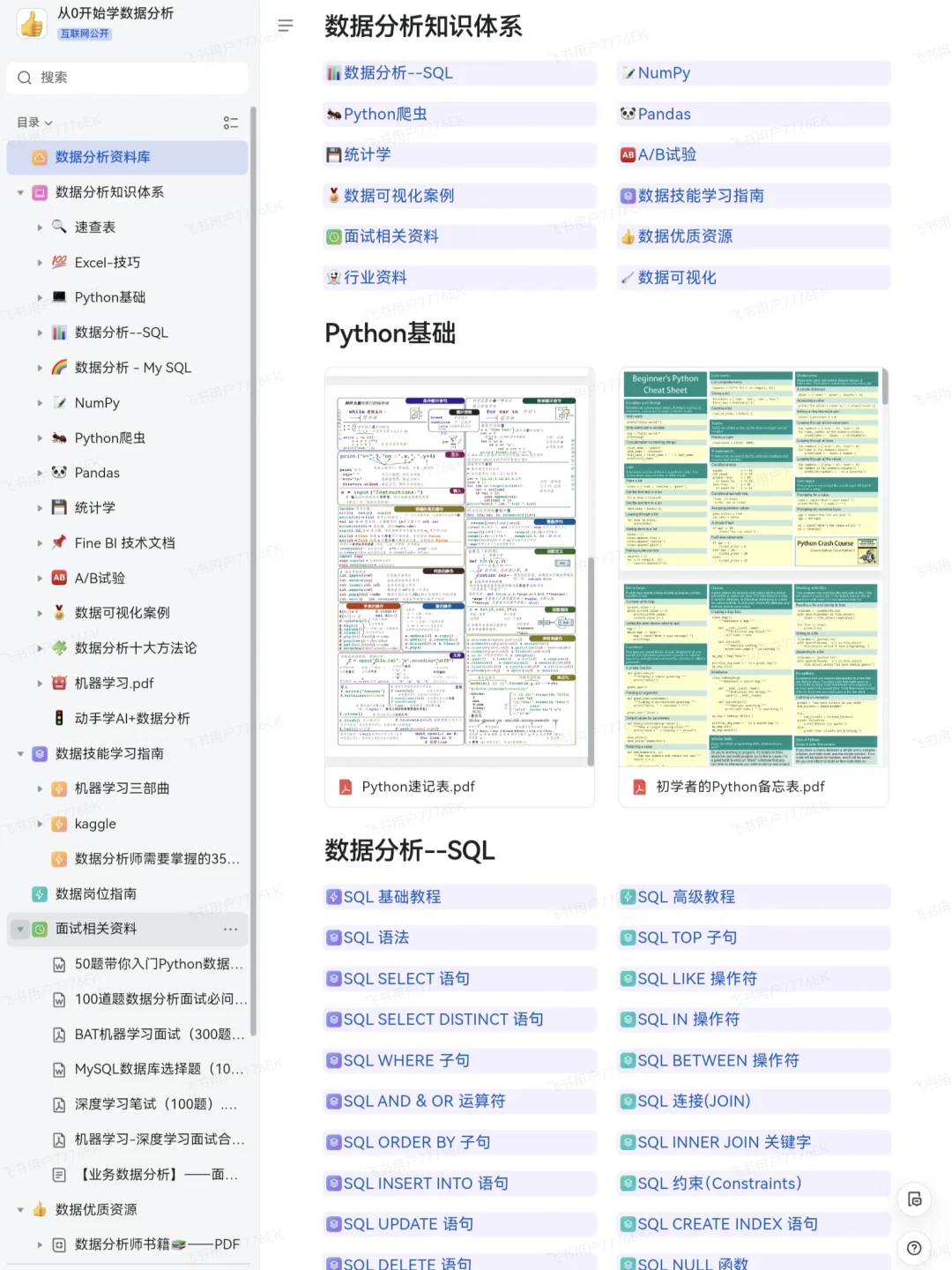Image resolution: width=952 pixels, height=1270 pixels.
Task: Expand Python基础 in the sidebar
Action: [40, 297]
